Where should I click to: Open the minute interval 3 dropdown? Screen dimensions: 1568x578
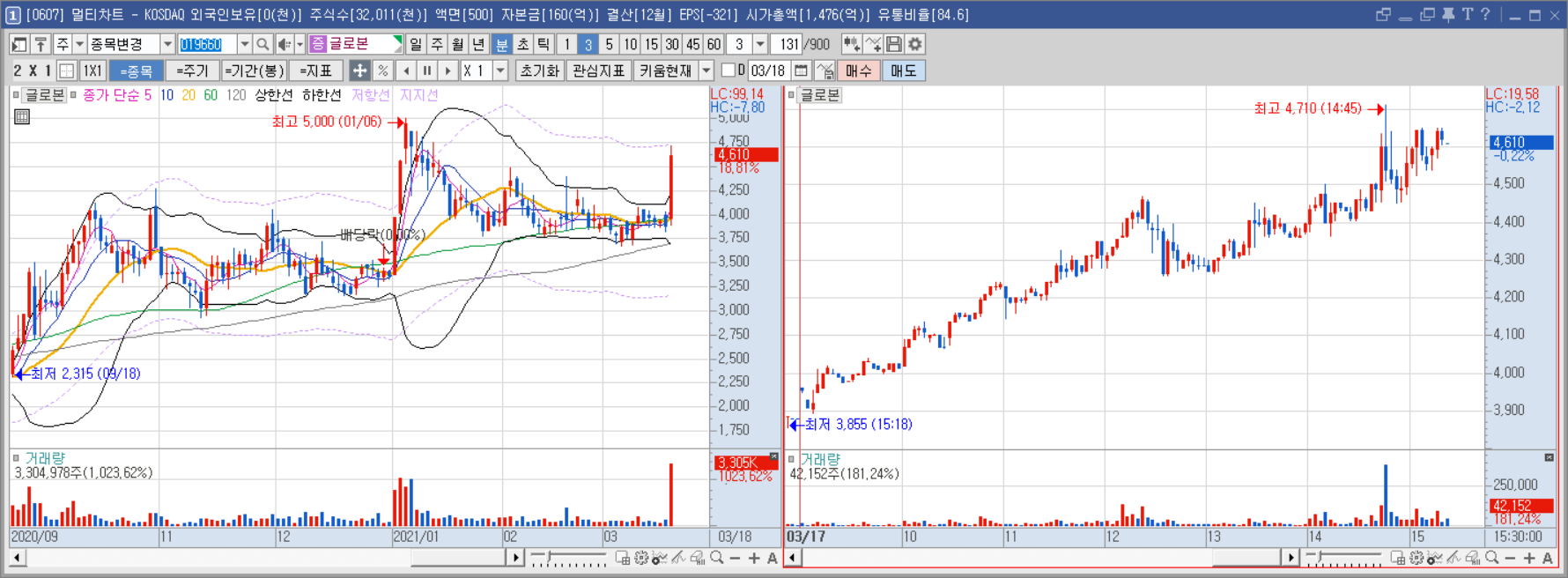pyautogui.click(x=759, y=44)
